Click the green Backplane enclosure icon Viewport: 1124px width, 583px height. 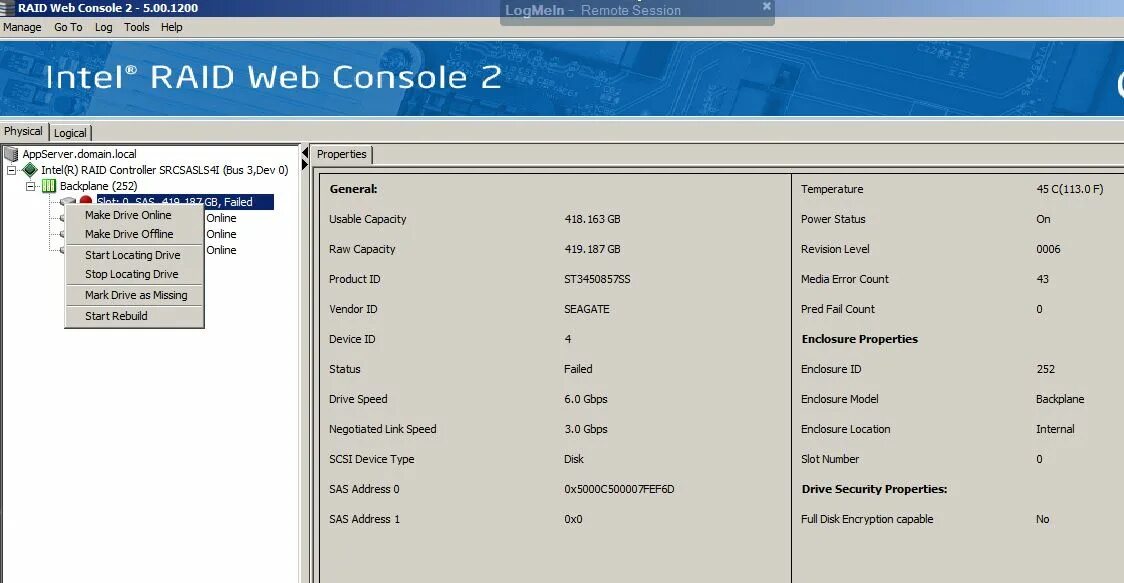(x=49, y=186)
